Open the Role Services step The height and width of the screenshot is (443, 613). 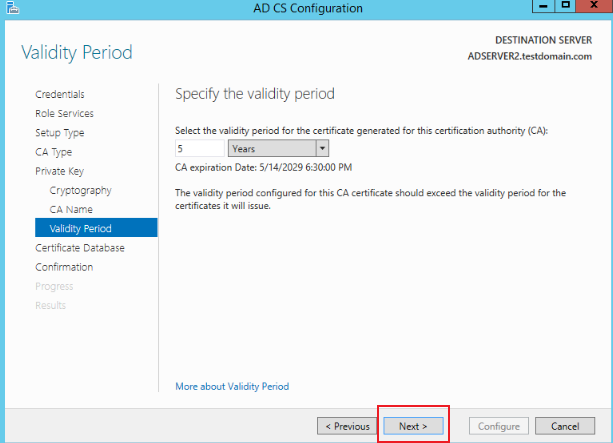click(65, 113)
